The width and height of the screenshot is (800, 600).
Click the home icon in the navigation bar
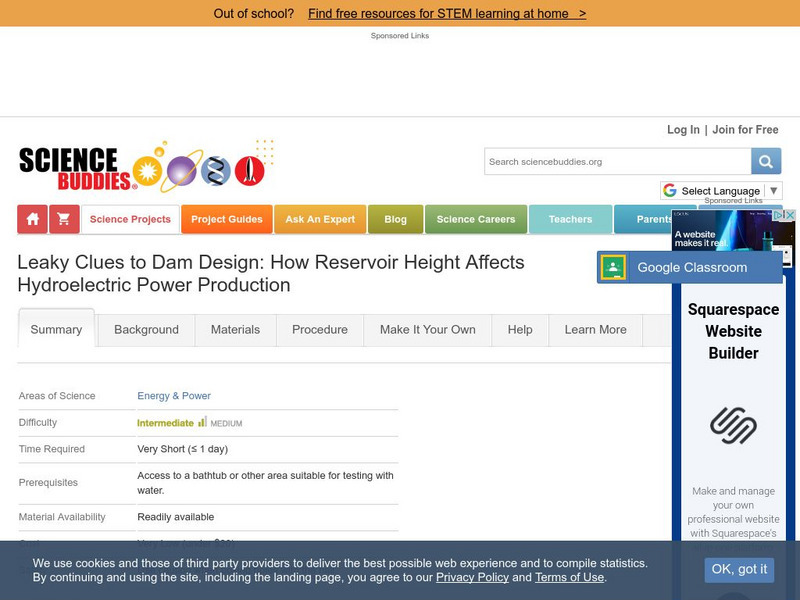point(33,219)
